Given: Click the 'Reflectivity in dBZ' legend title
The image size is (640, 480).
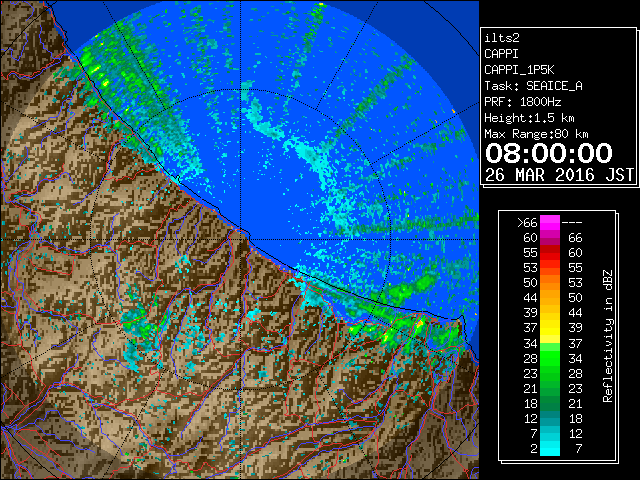Looking at the screenshot, I should (608, 336).
